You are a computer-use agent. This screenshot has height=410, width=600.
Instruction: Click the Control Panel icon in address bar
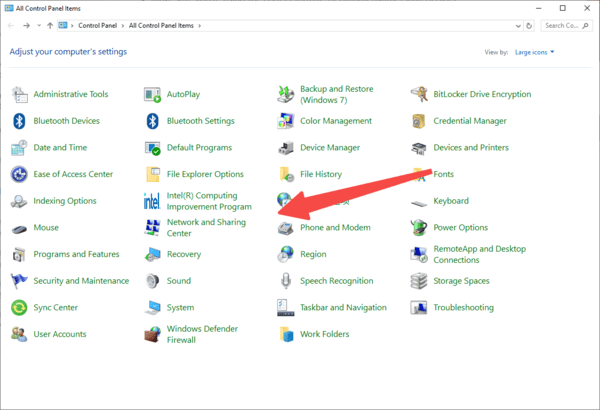63,25
